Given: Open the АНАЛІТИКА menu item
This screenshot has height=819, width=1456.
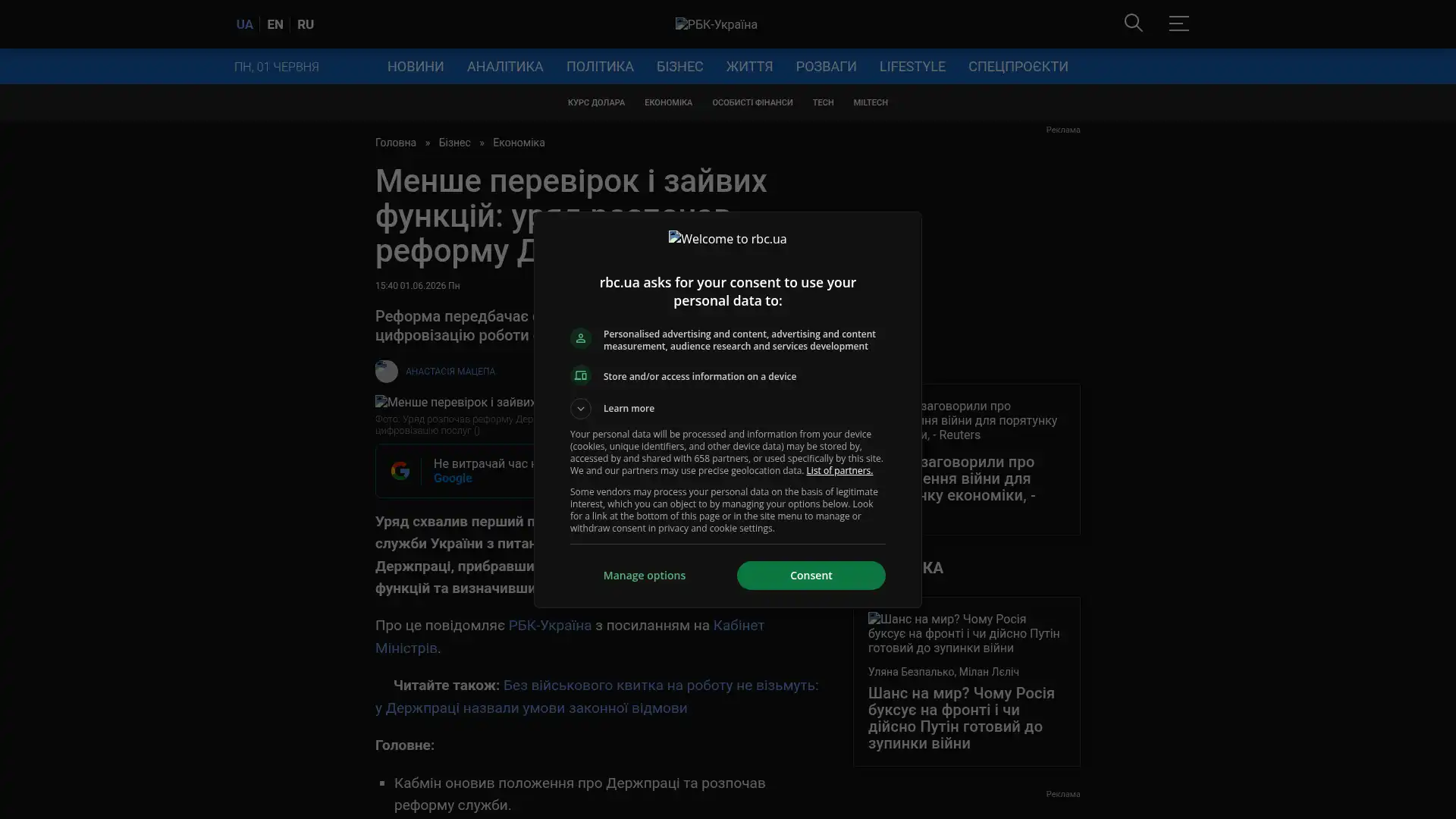Looking at the screenshot, I should 505,67.
